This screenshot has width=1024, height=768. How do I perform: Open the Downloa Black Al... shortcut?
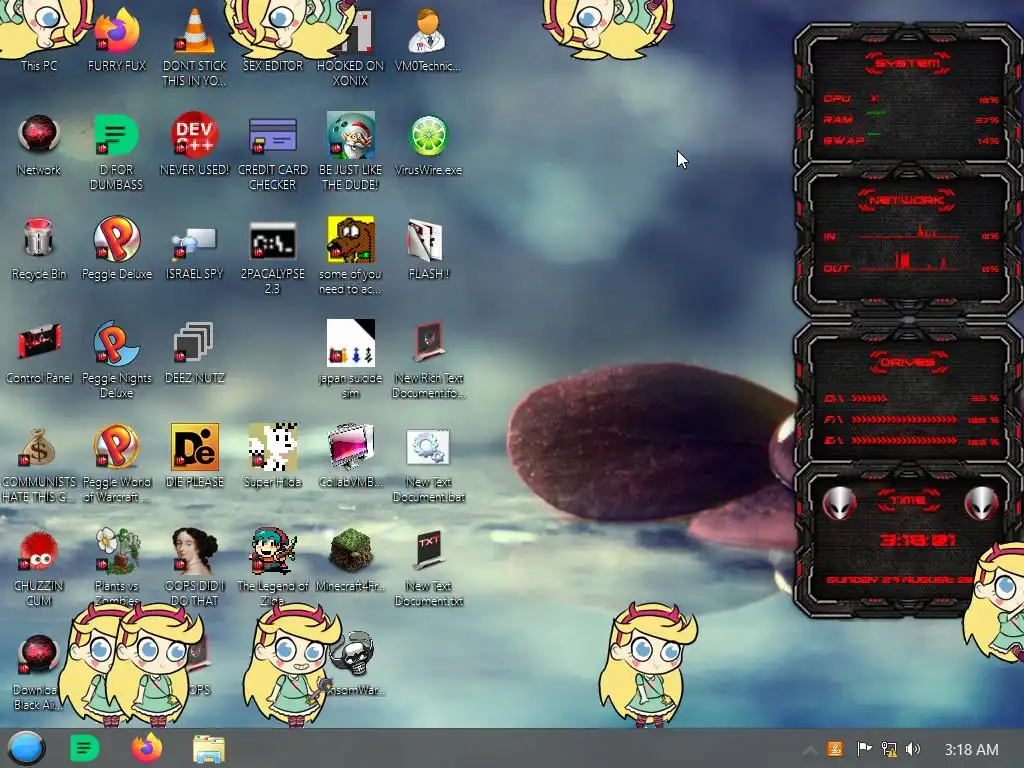pyautogui.click(x=39, y=654)
